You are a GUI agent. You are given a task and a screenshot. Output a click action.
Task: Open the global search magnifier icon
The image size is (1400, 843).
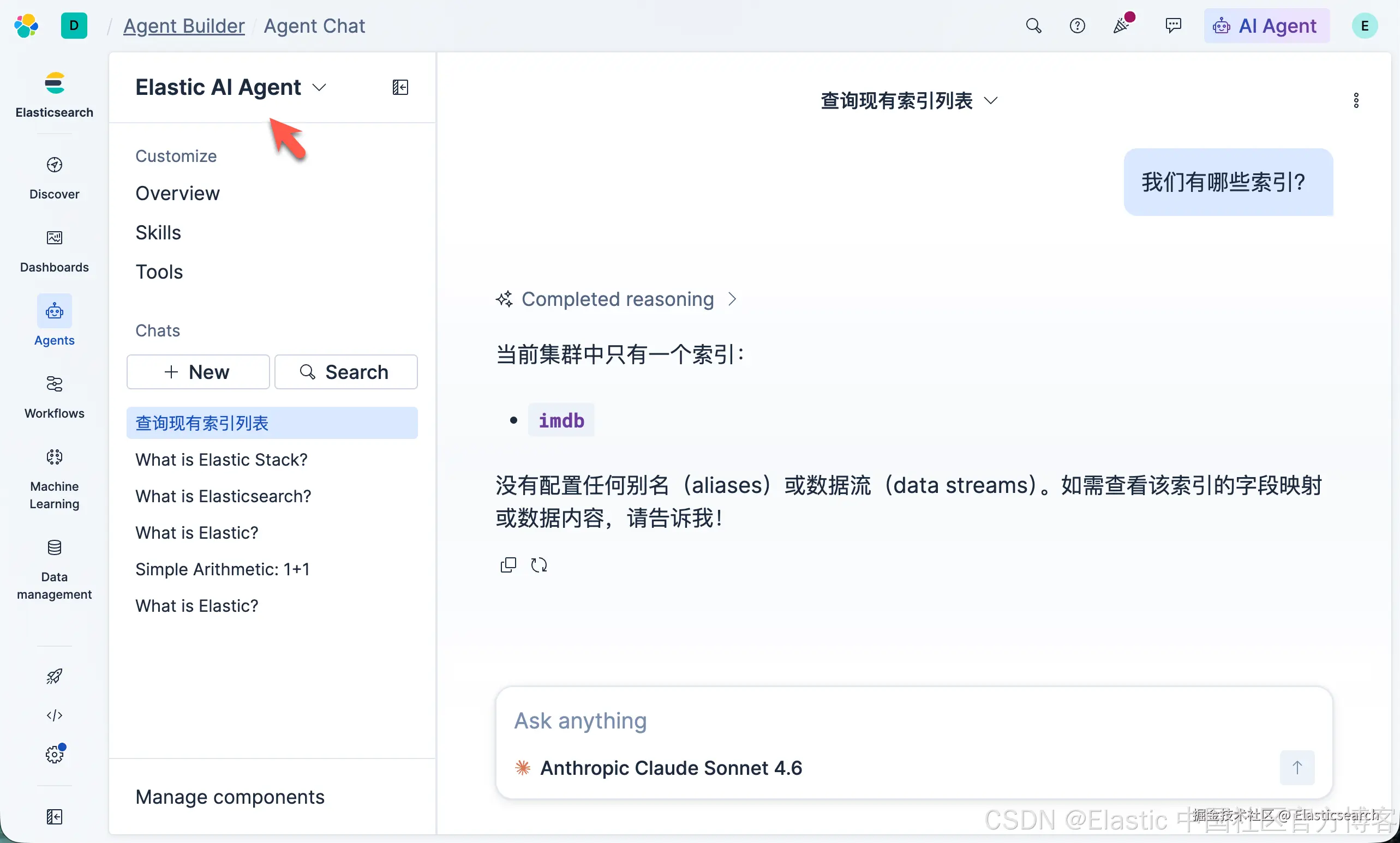coord(1033,26)
